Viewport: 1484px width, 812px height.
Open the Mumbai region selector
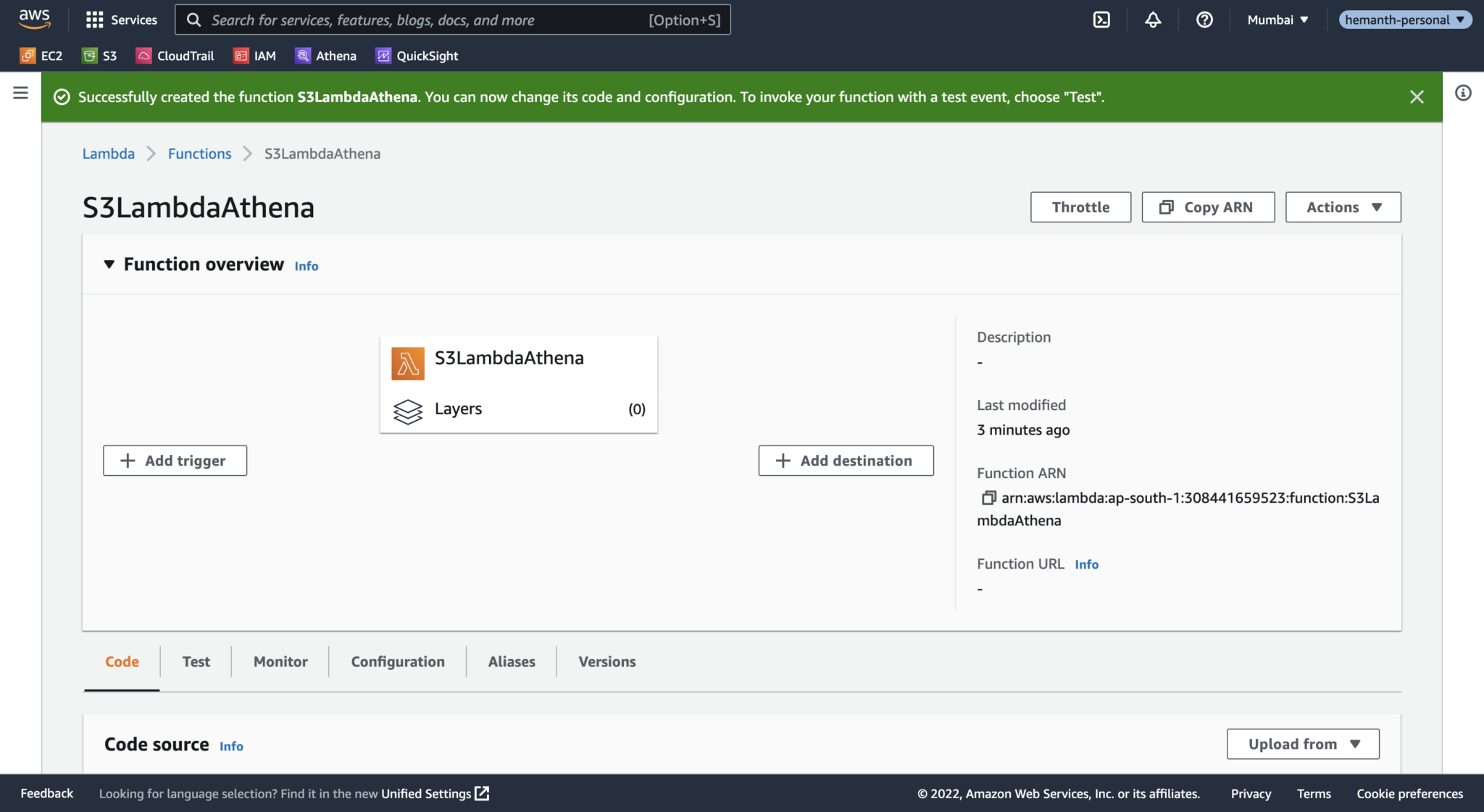(1277, 20)
